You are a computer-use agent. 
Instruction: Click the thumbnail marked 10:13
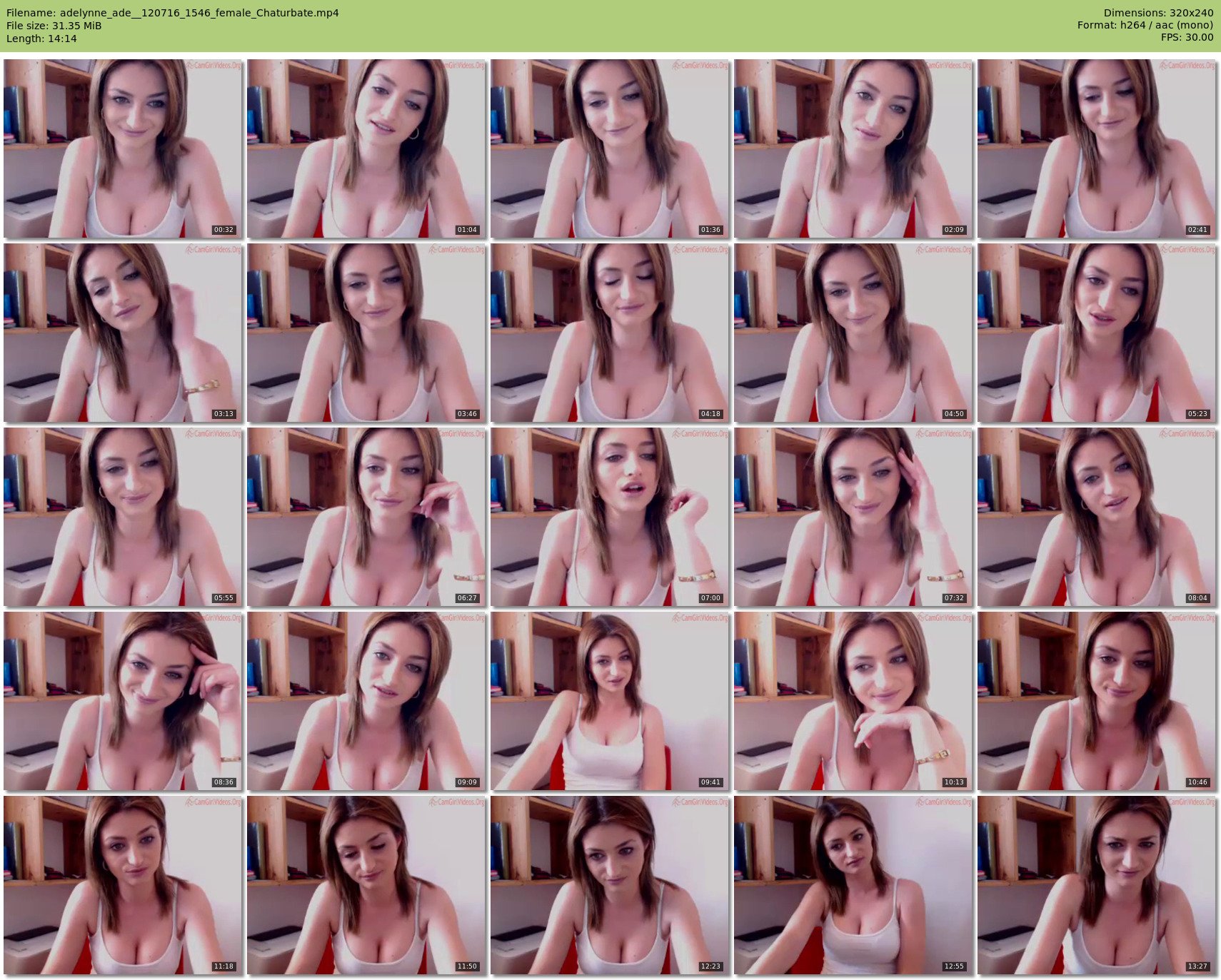click(853, 701)
